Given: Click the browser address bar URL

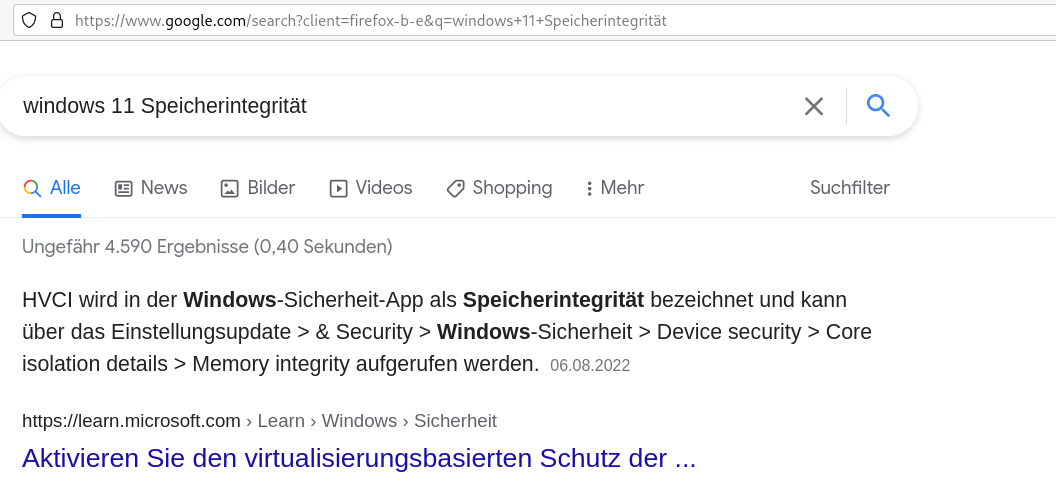Looking at the screenshot, I should point(370,21).
